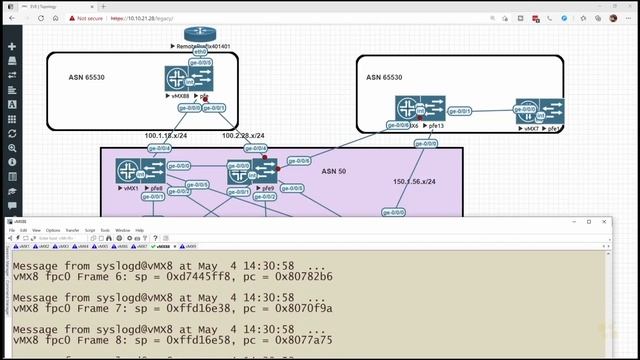Switch to the vMX6 session tab
This screenshot has height=360, width=640.
coord(120,247)
